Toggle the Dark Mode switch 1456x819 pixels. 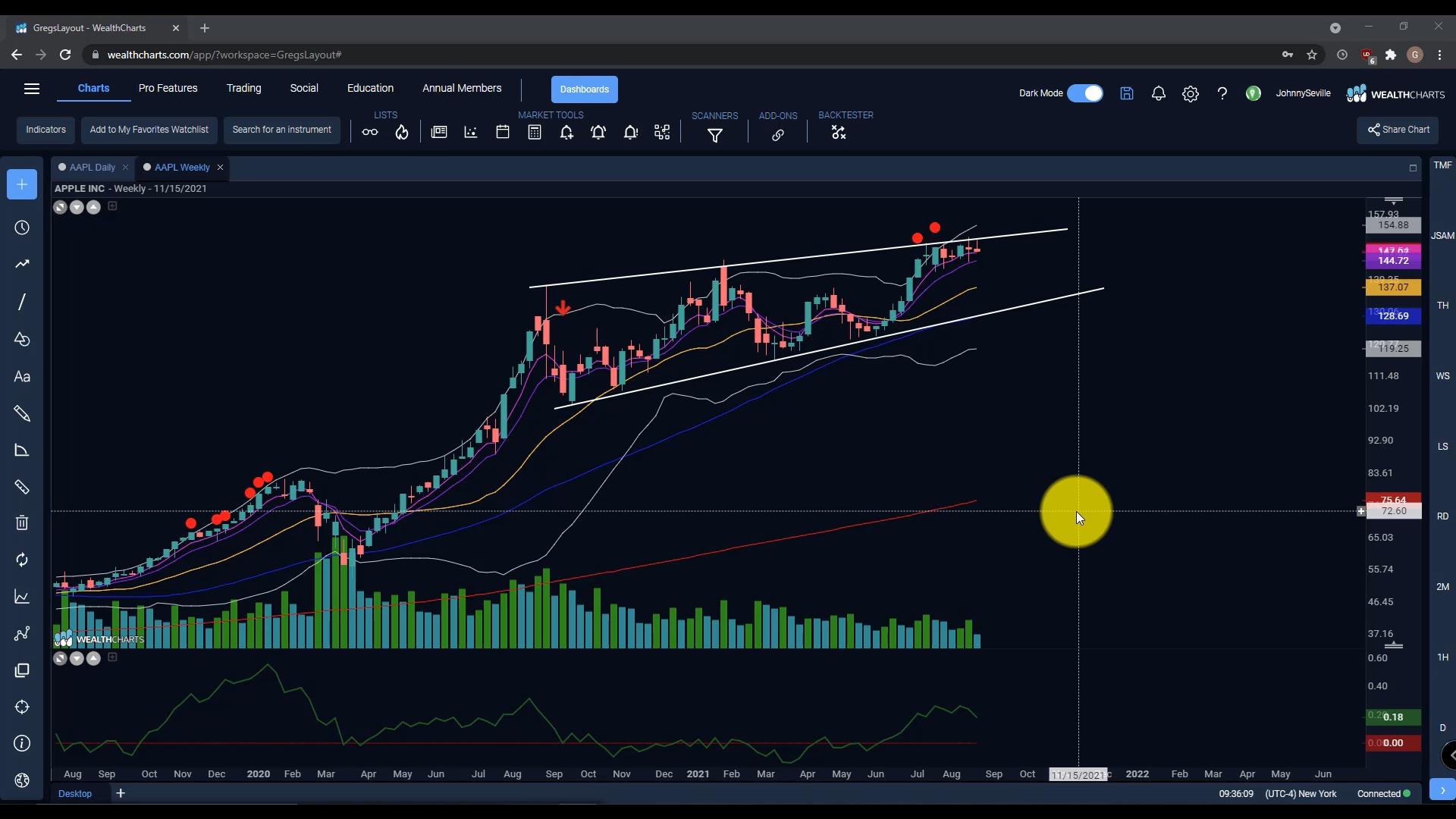(x=1085, y=93)
